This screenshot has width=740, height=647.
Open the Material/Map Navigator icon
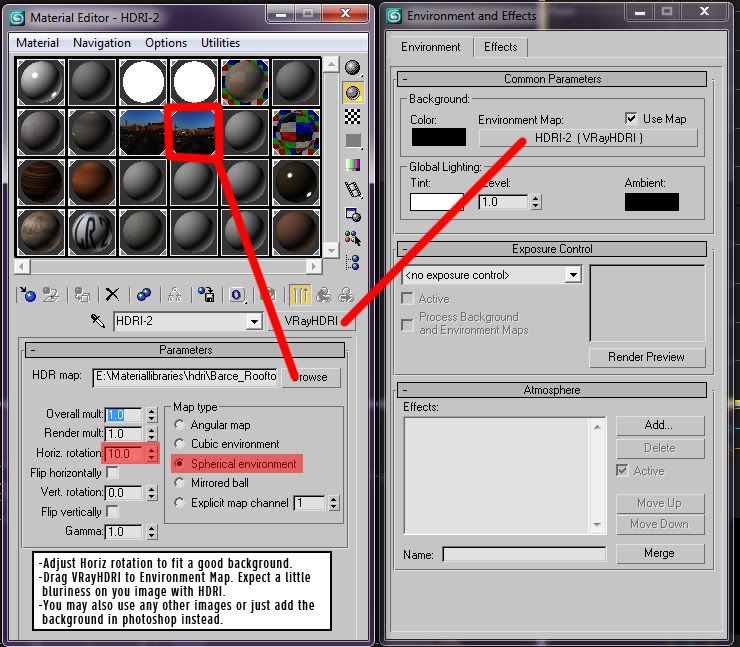click(x=353, y=262)
